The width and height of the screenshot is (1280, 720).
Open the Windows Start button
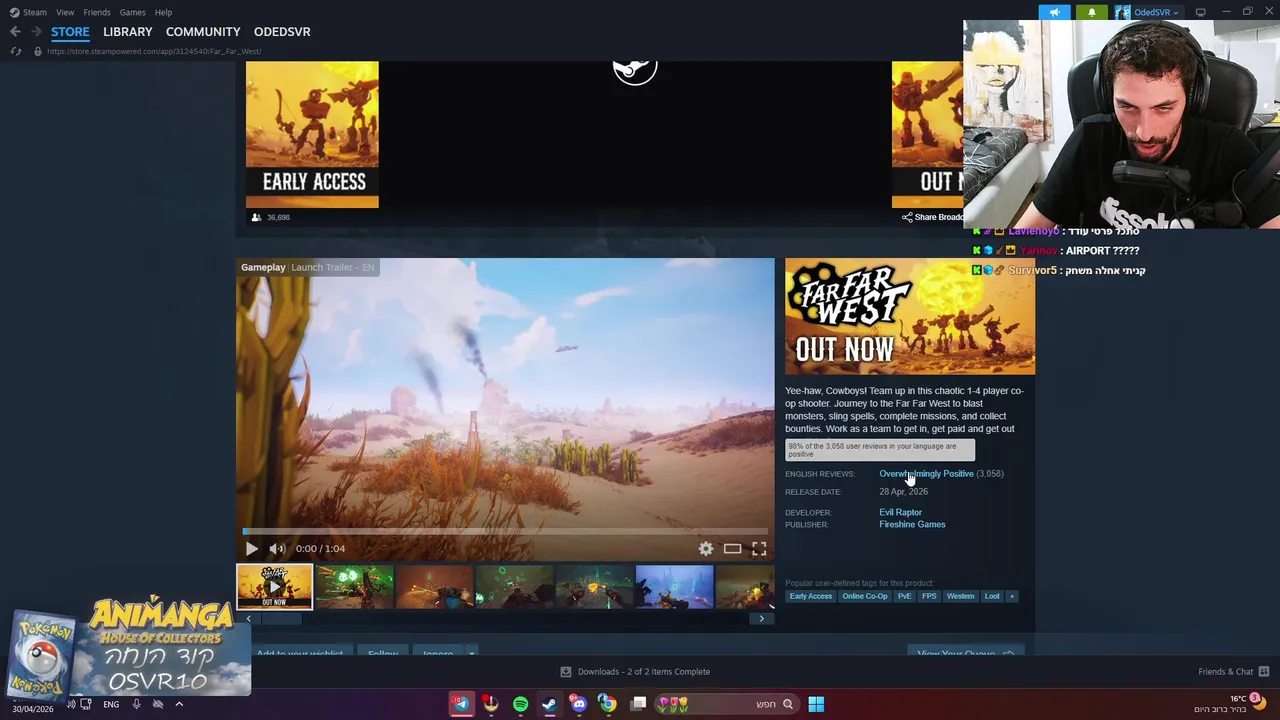tap(816, 704)
